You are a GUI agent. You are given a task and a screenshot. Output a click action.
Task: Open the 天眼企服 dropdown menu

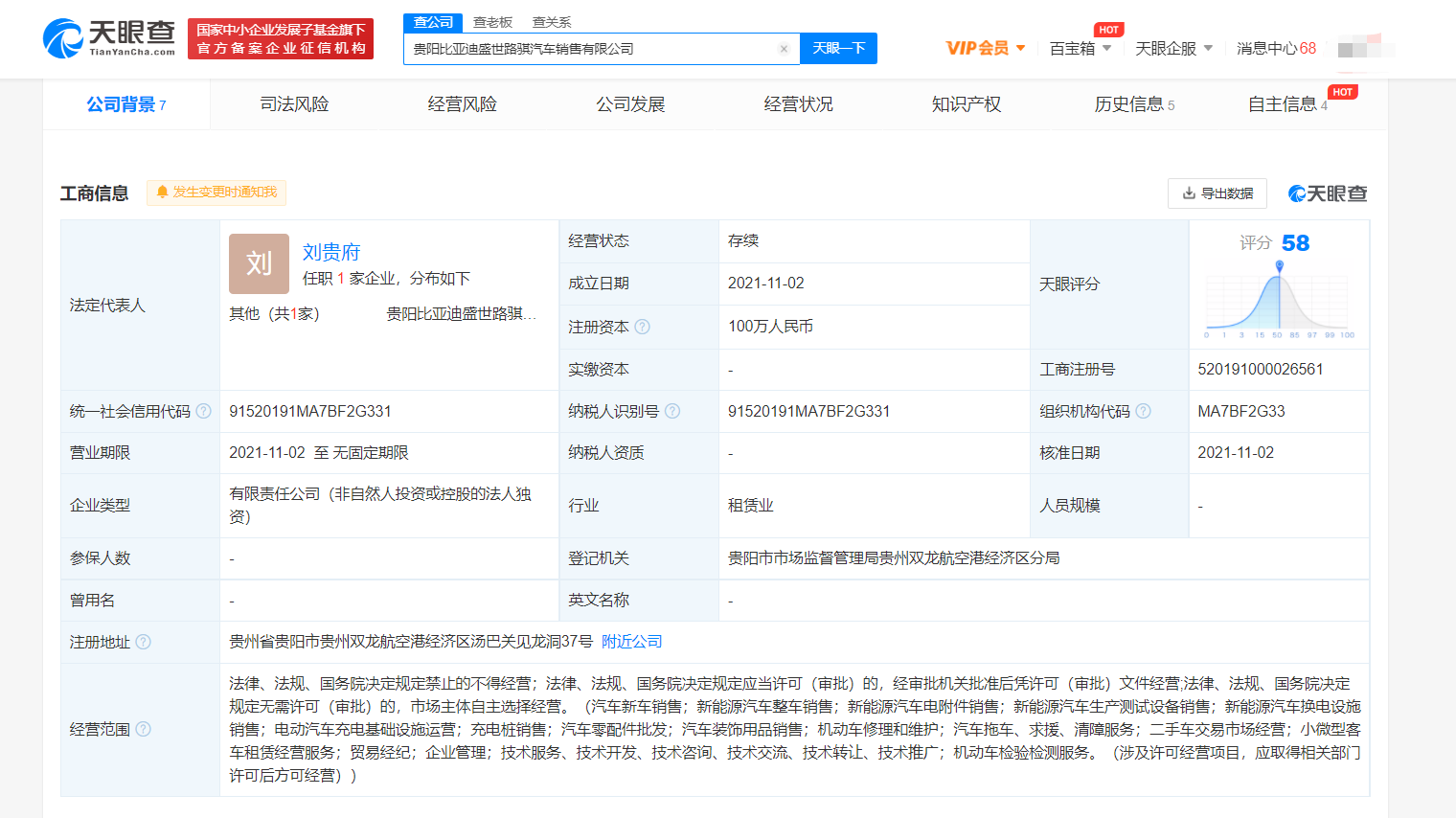[1174, 48]
